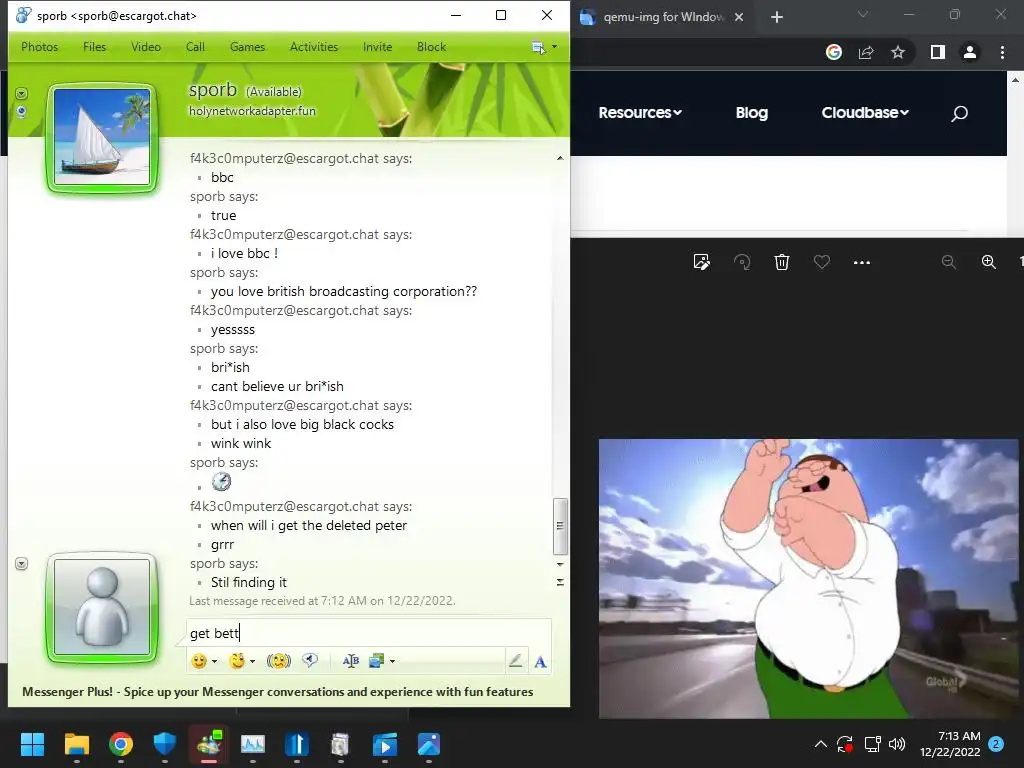Open the Games menu
The width and height of the screenshot is (1024, 768).
pos(247,47)
